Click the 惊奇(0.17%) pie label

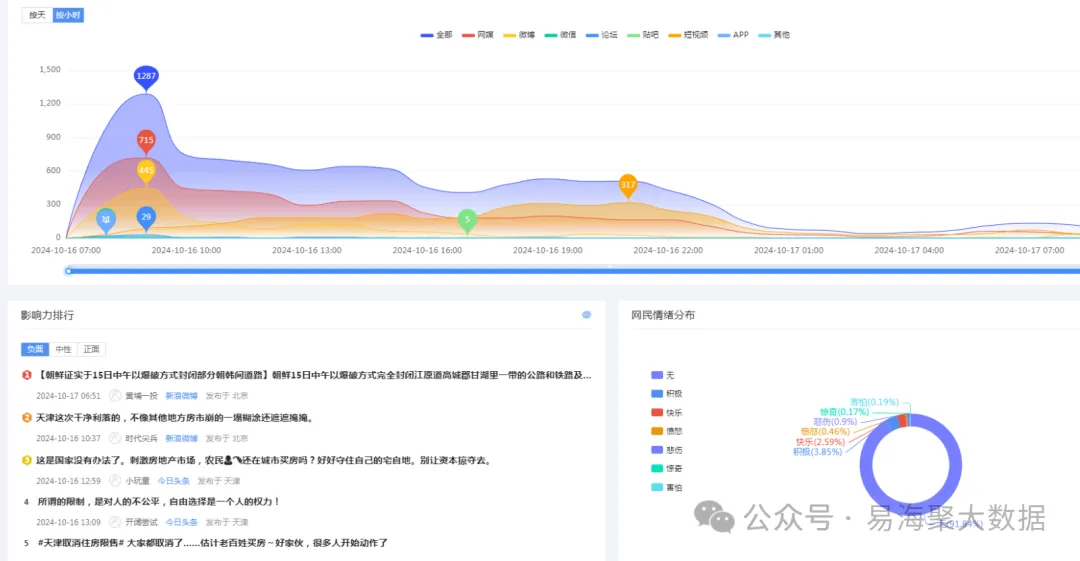coord(844,412)
